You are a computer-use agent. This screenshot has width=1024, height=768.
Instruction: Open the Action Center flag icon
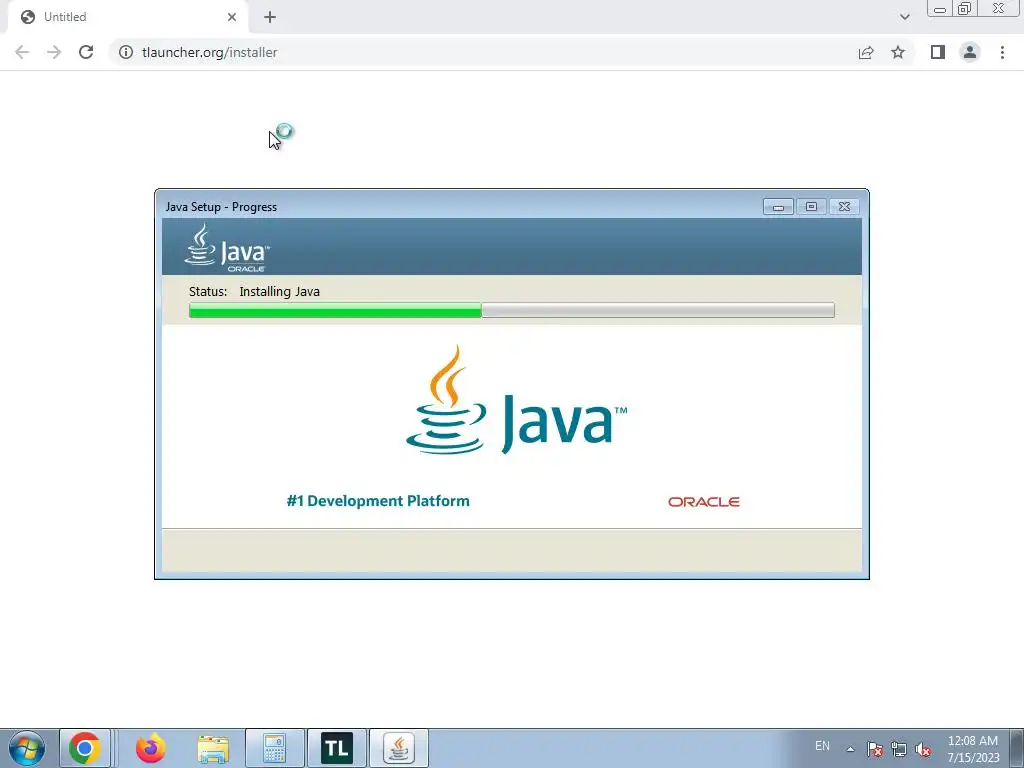(x=875, y=749)
